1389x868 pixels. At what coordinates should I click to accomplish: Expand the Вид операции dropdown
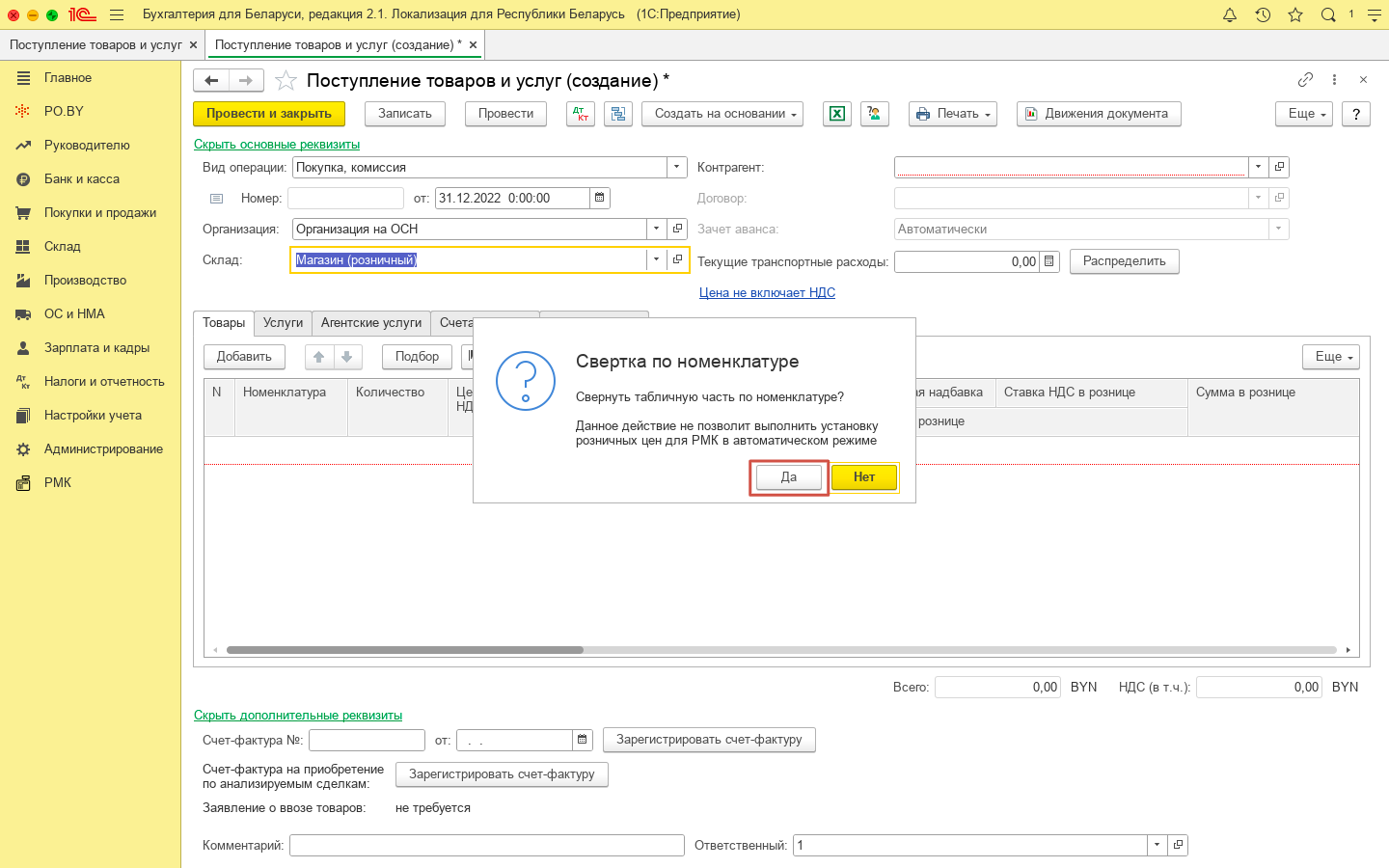pyautogui.click(x=677, y=167)
